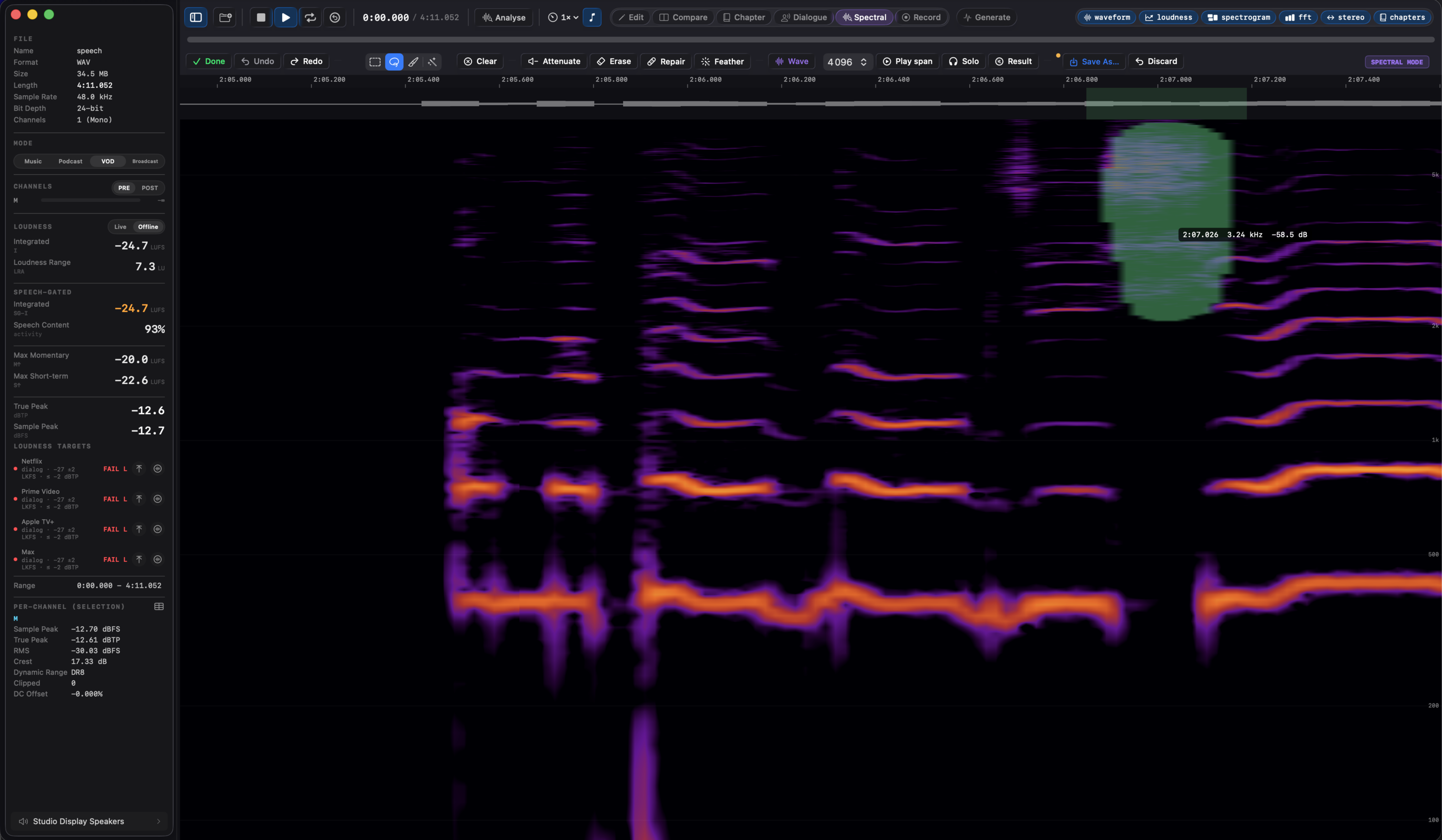The image size is (1442, 840).
Task: Click Prime Video target normalize arrow icon
Action: pyautogui.click(x=139, y=499)
